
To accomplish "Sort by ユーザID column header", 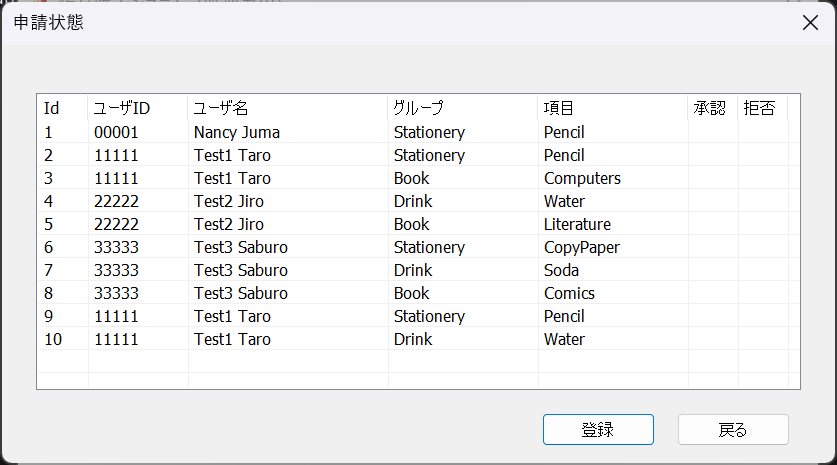I will click(x=137, y=108).
